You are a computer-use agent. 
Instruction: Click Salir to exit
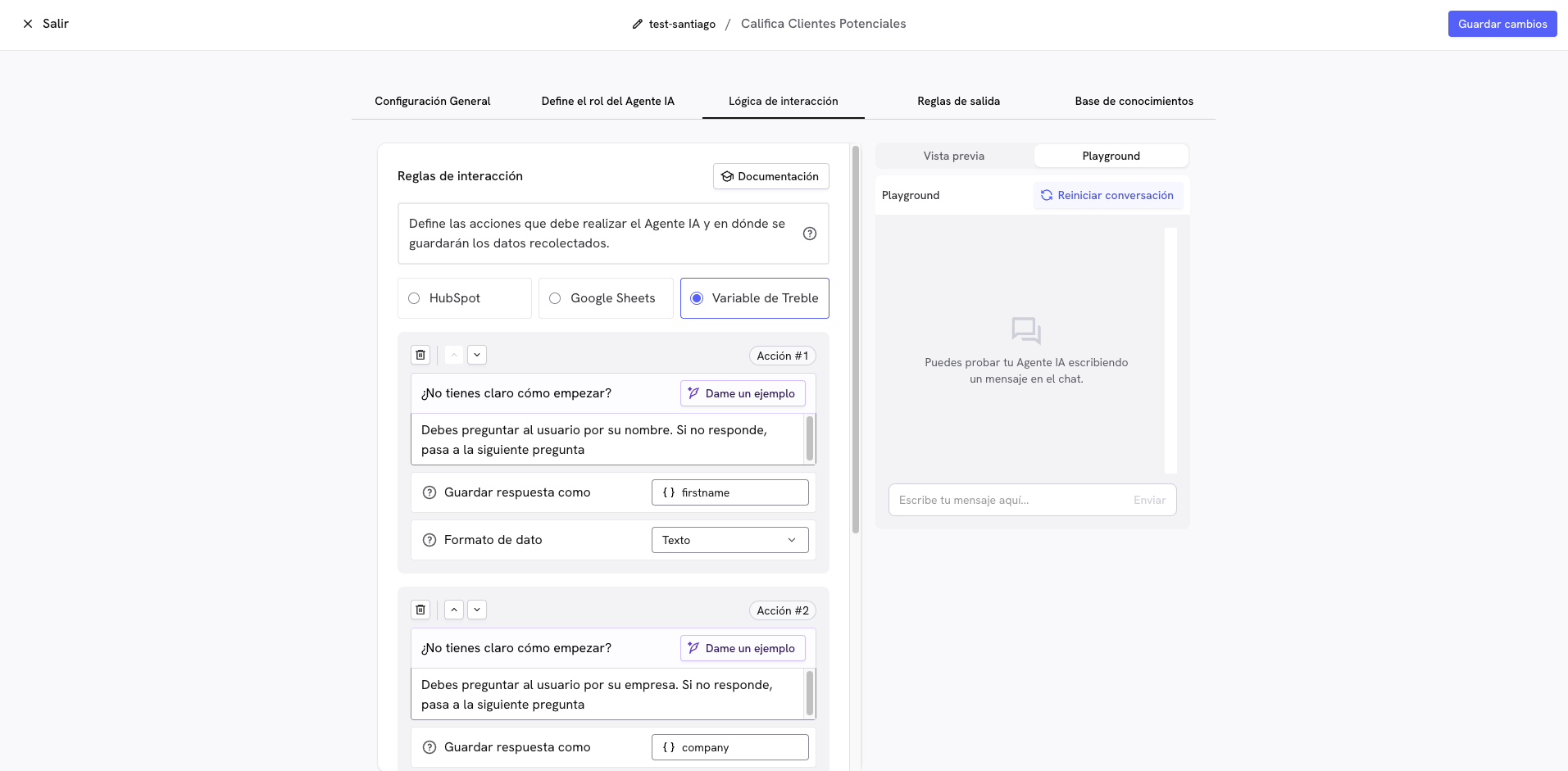pos(56,24)
